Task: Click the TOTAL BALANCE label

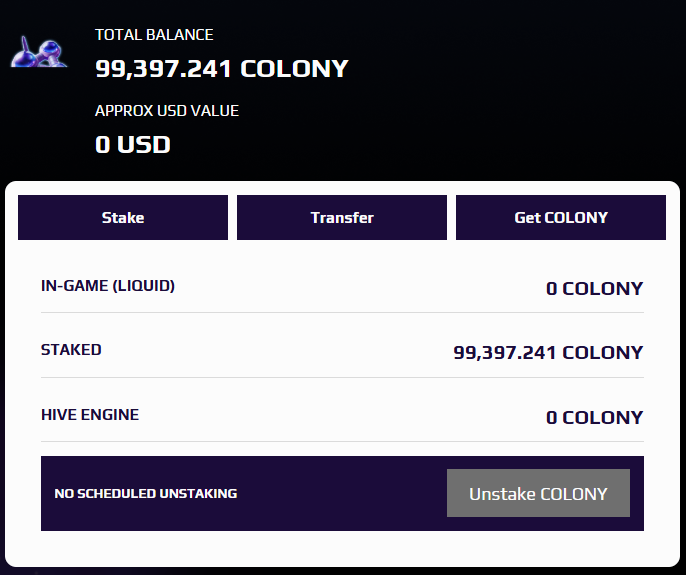Action: coord(154,35)
